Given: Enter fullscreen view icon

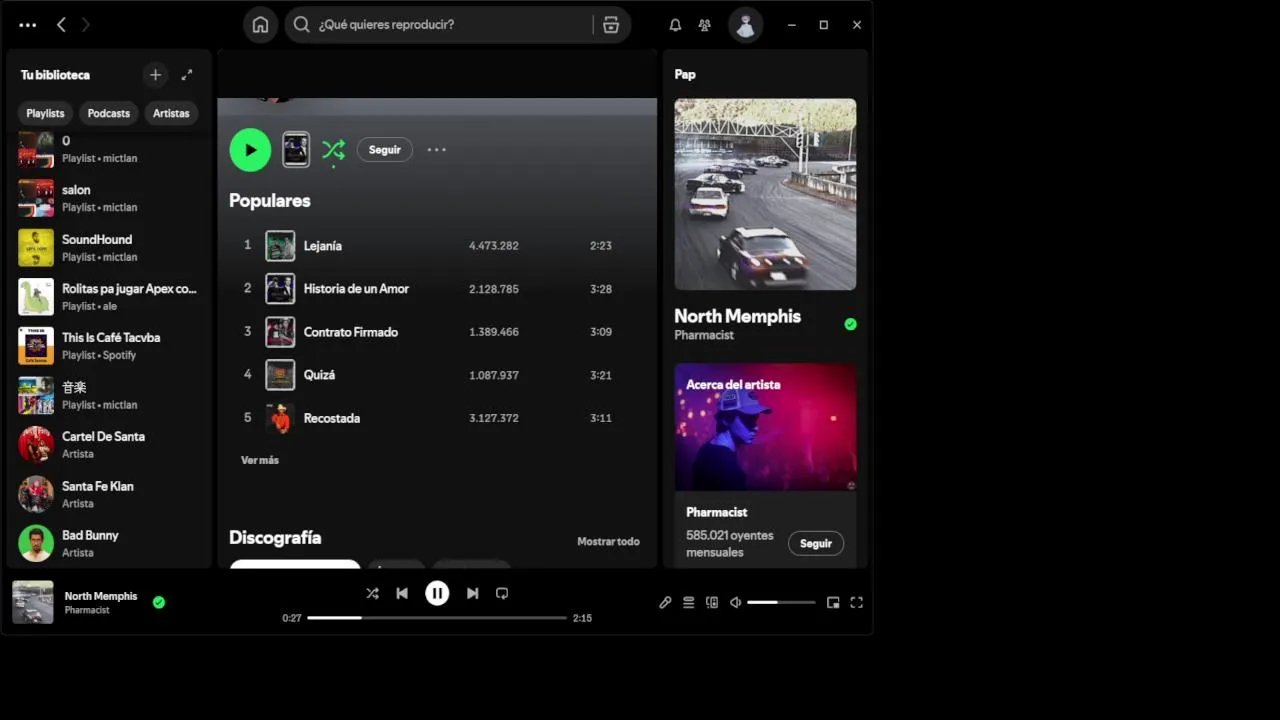Looking at the screenshot, I should pyautogui.click(x=857, y=602).
